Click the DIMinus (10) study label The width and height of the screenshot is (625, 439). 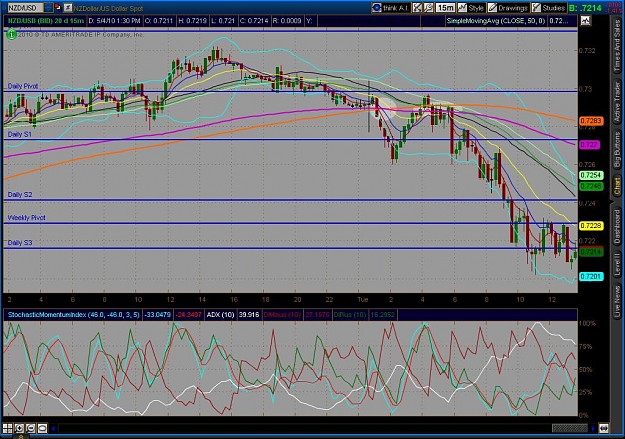coord(282,315)
